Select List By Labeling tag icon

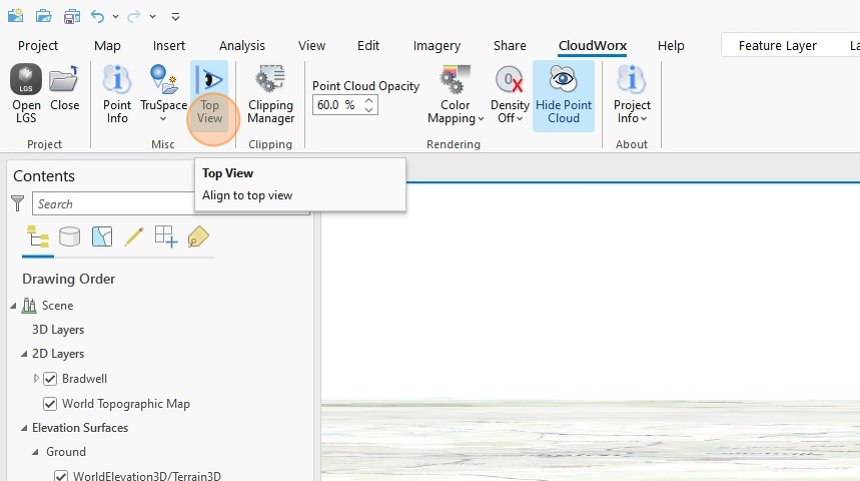tap(198, 237)
